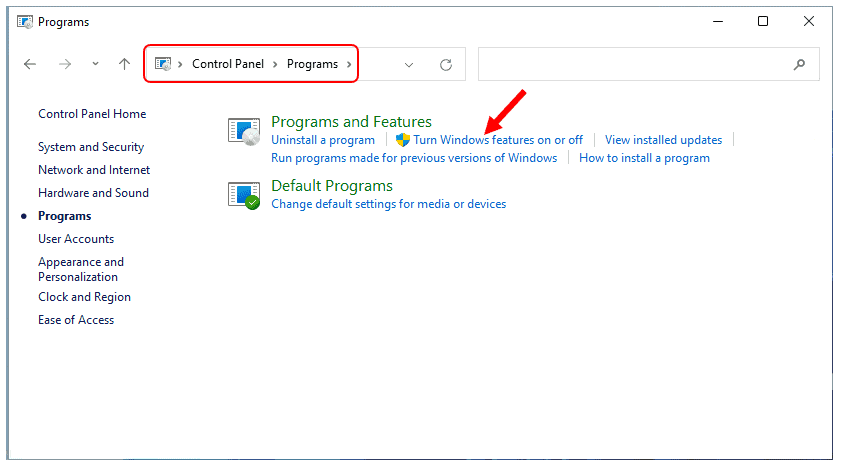Open the Default Programs heading
The width and height of the screenshot is (843, 469).
point(332,186)
